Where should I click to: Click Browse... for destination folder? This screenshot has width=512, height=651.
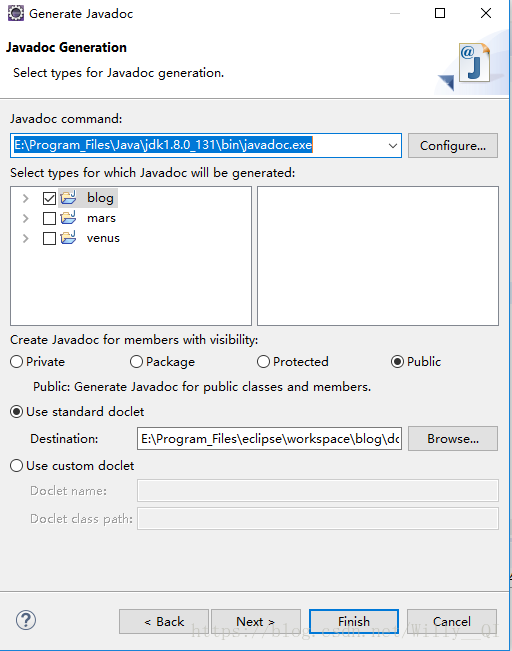tap(453, 439)
